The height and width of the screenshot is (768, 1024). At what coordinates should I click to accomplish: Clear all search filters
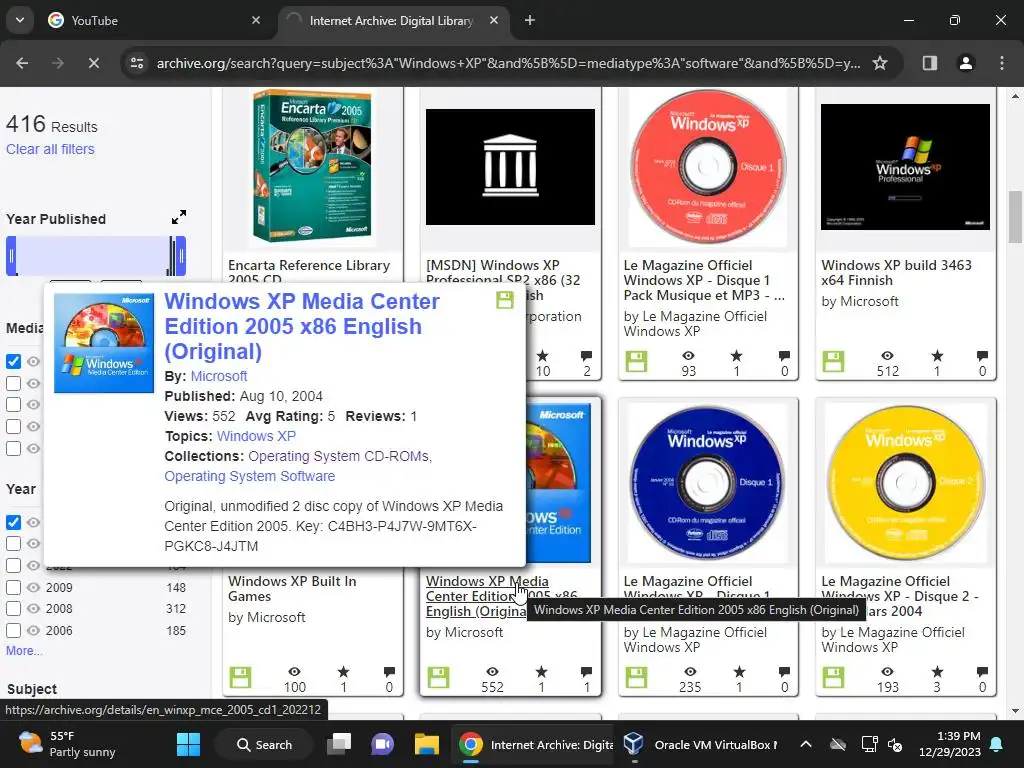pyautogui.click(x=50, y=149)
